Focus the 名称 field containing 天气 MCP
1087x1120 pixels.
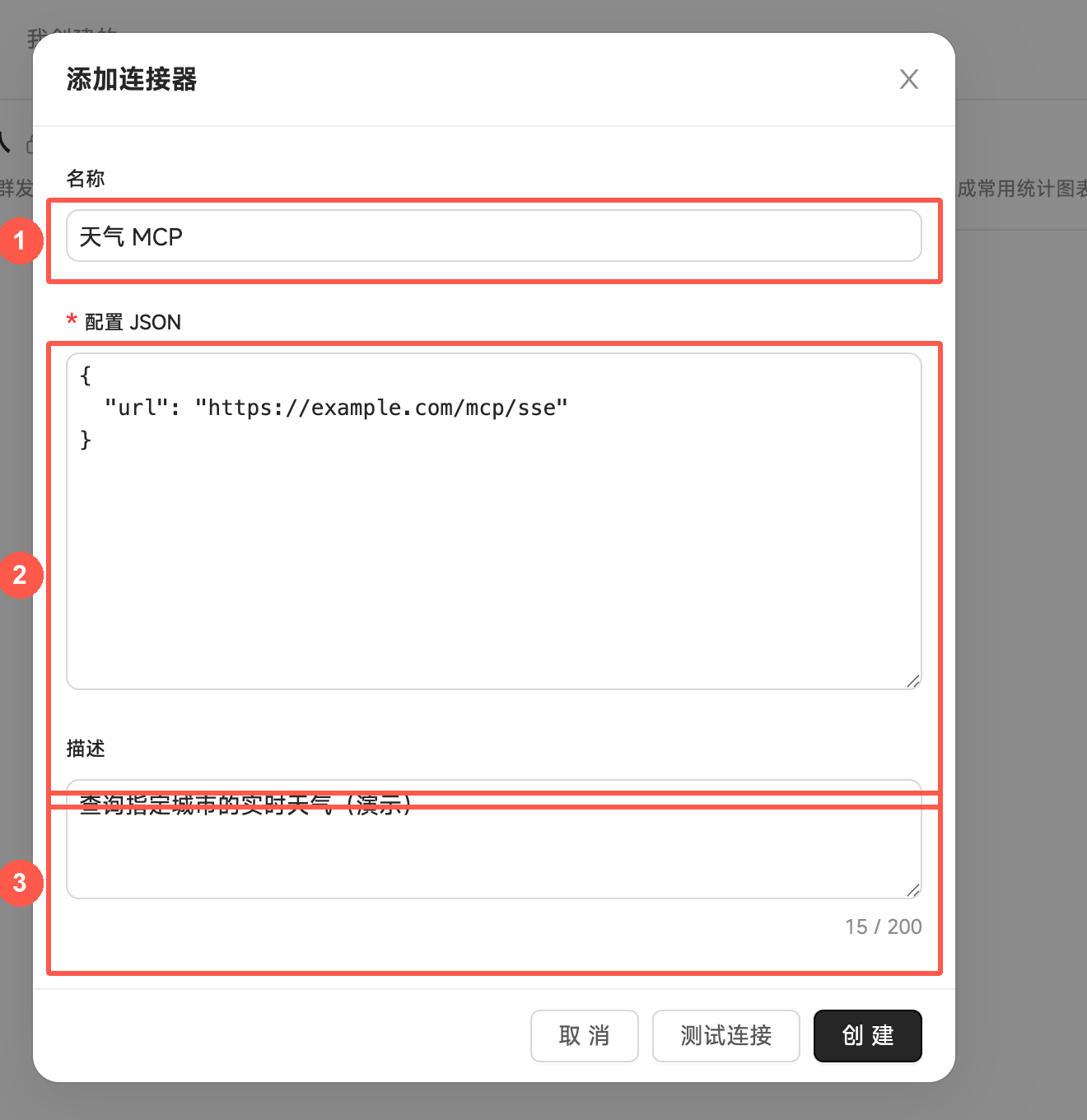pos(494,236)
